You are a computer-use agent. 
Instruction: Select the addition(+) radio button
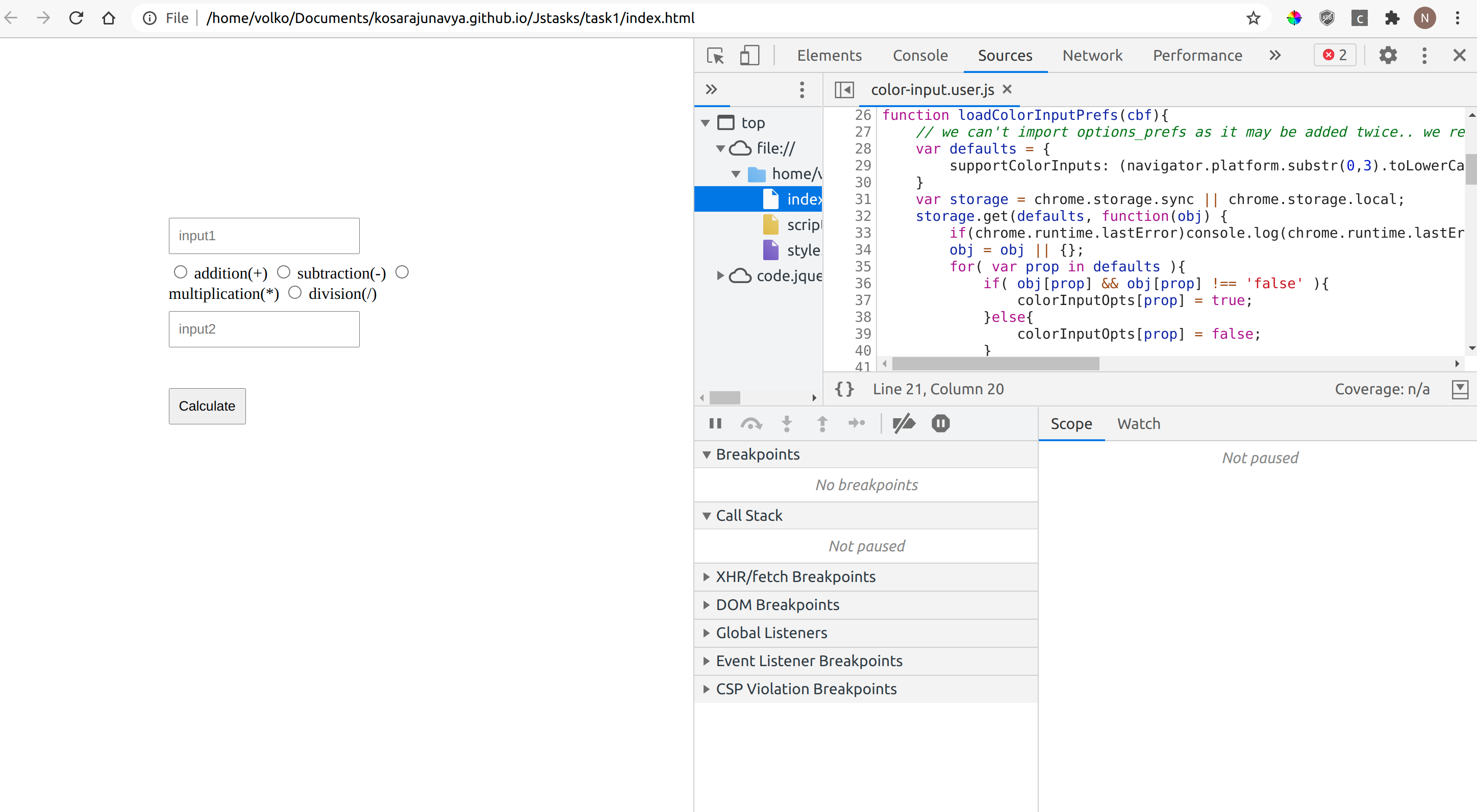181,272
